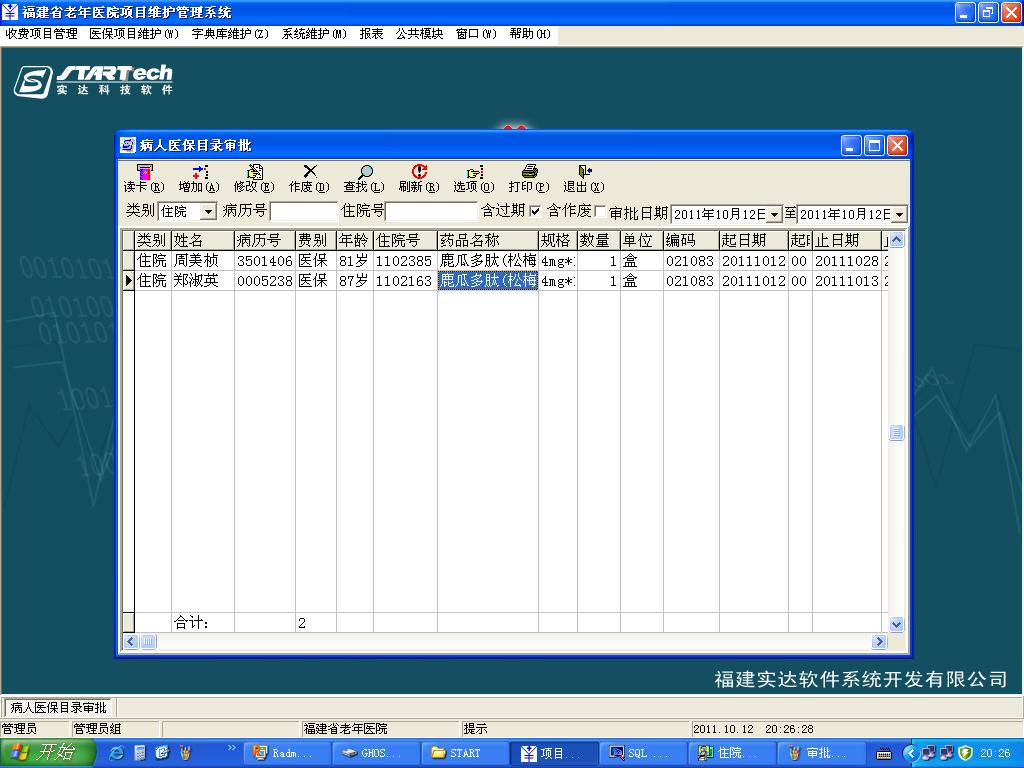The height and width of the screenshot is (768, 1024).
Task: Expand quick launch chevron on taskbar
Action: (x=231, y=748)
